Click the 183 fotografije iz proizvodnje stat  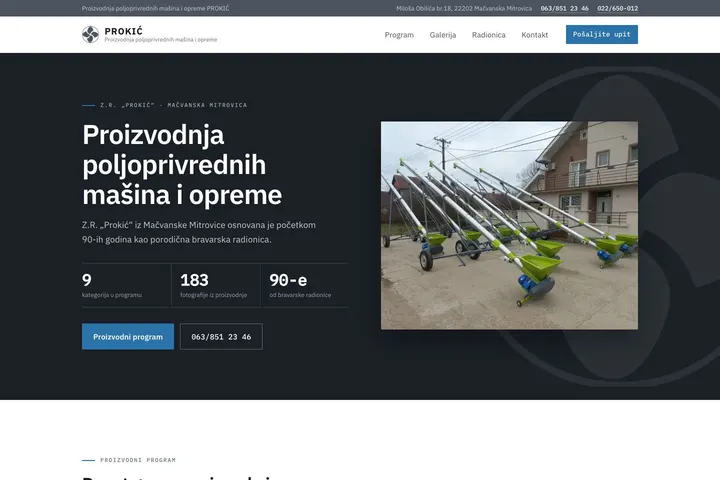coord(215,285)
